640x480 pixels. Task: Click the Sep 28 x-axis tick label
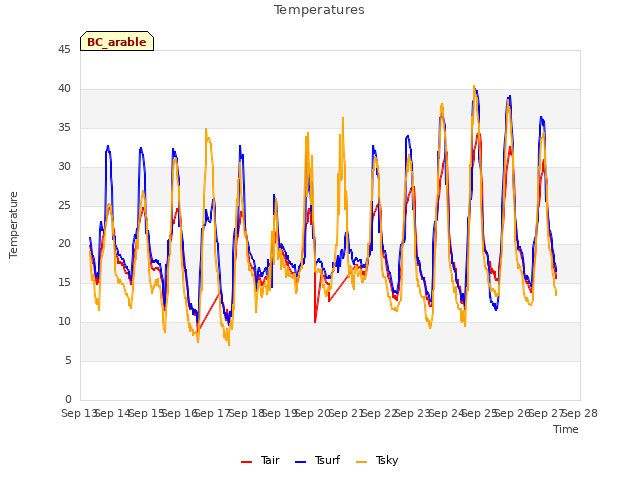pos(580,413)
